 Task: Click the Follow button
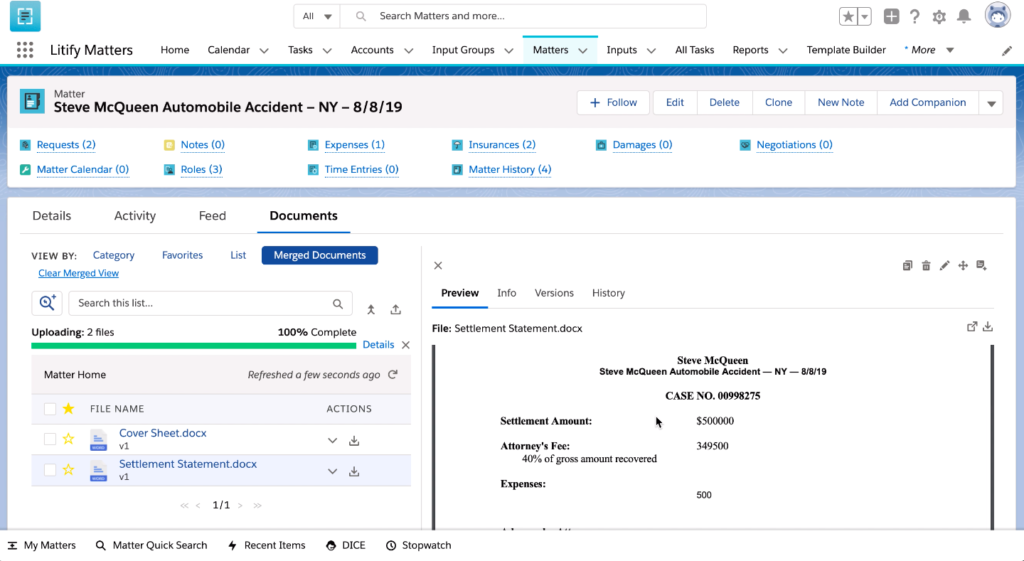(x=613, y=103)
